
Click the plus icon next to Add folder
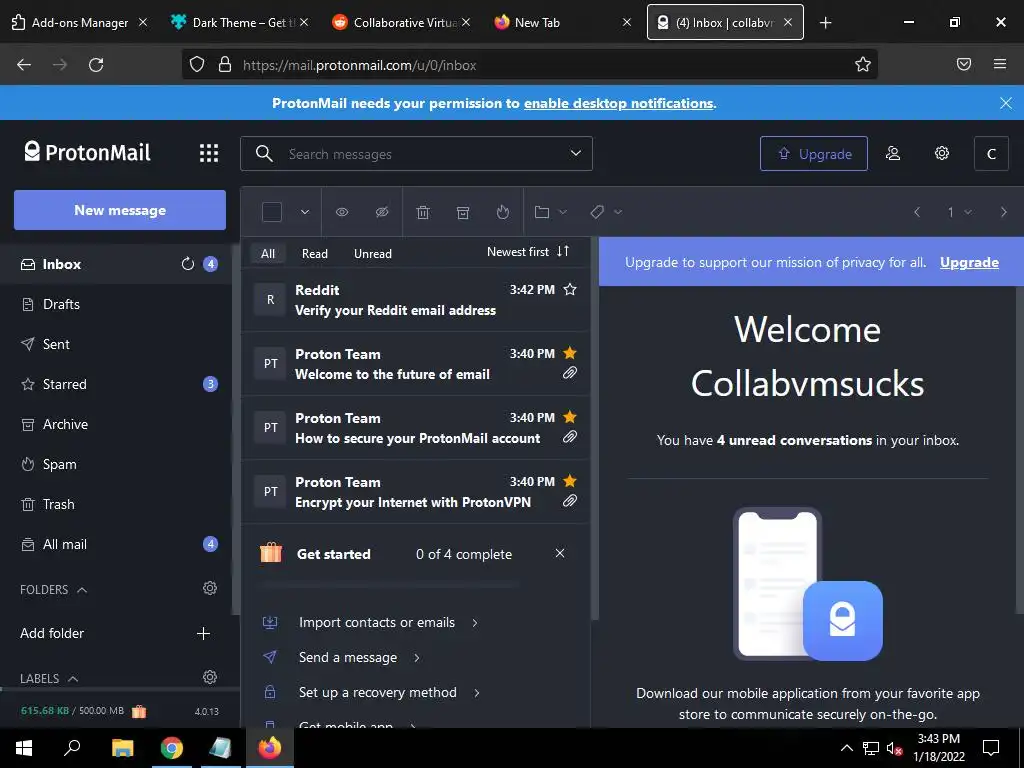click(203, 633)
